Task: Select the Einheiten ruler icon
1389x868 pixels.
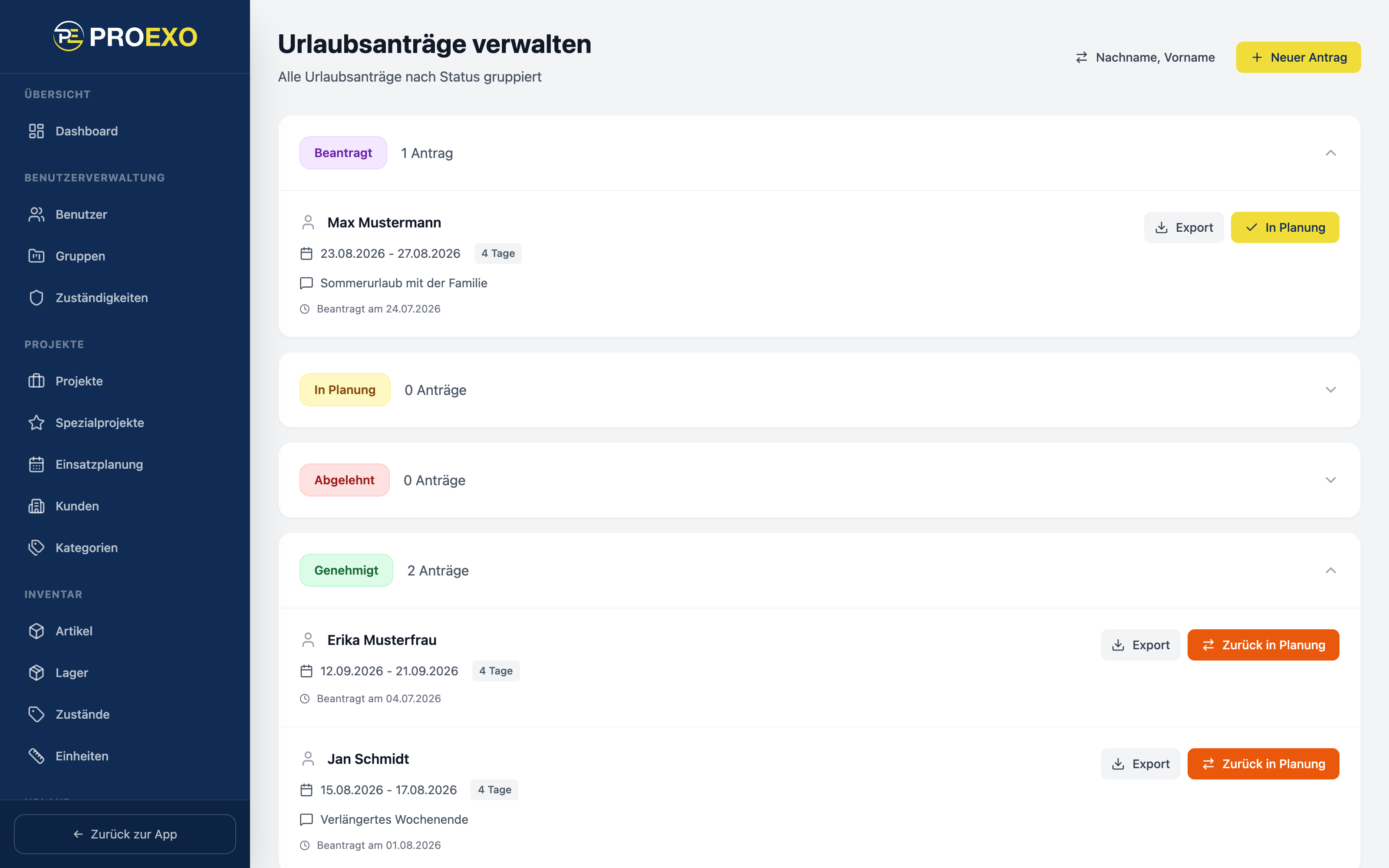Action: tap(36, 756)
